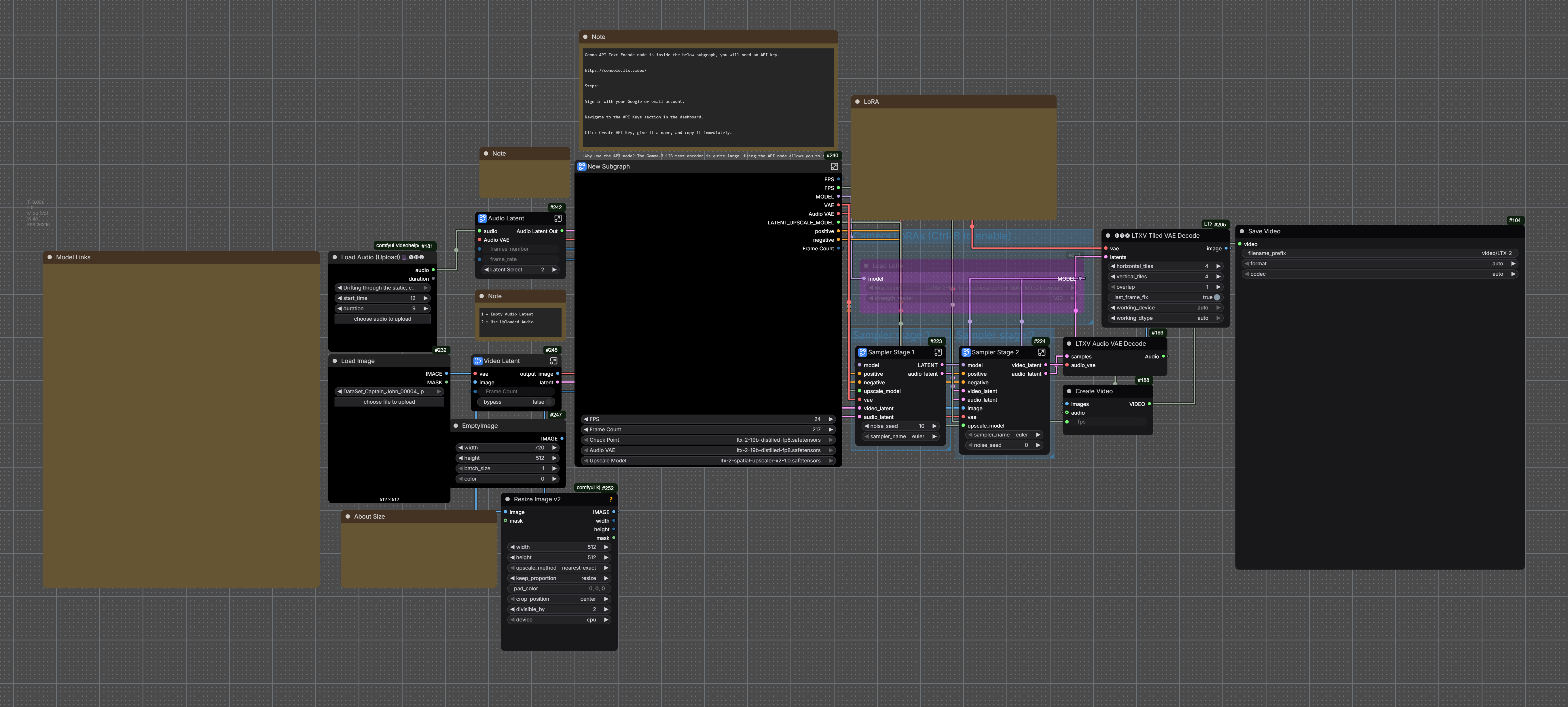Increase FPS value in New Subgraph
The image size is (1568, 707).
(831, 419)
